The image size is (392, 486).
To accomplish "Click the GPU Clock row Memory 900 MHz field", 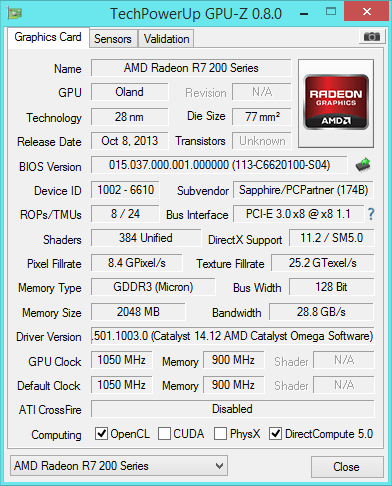I will point(233,360).
